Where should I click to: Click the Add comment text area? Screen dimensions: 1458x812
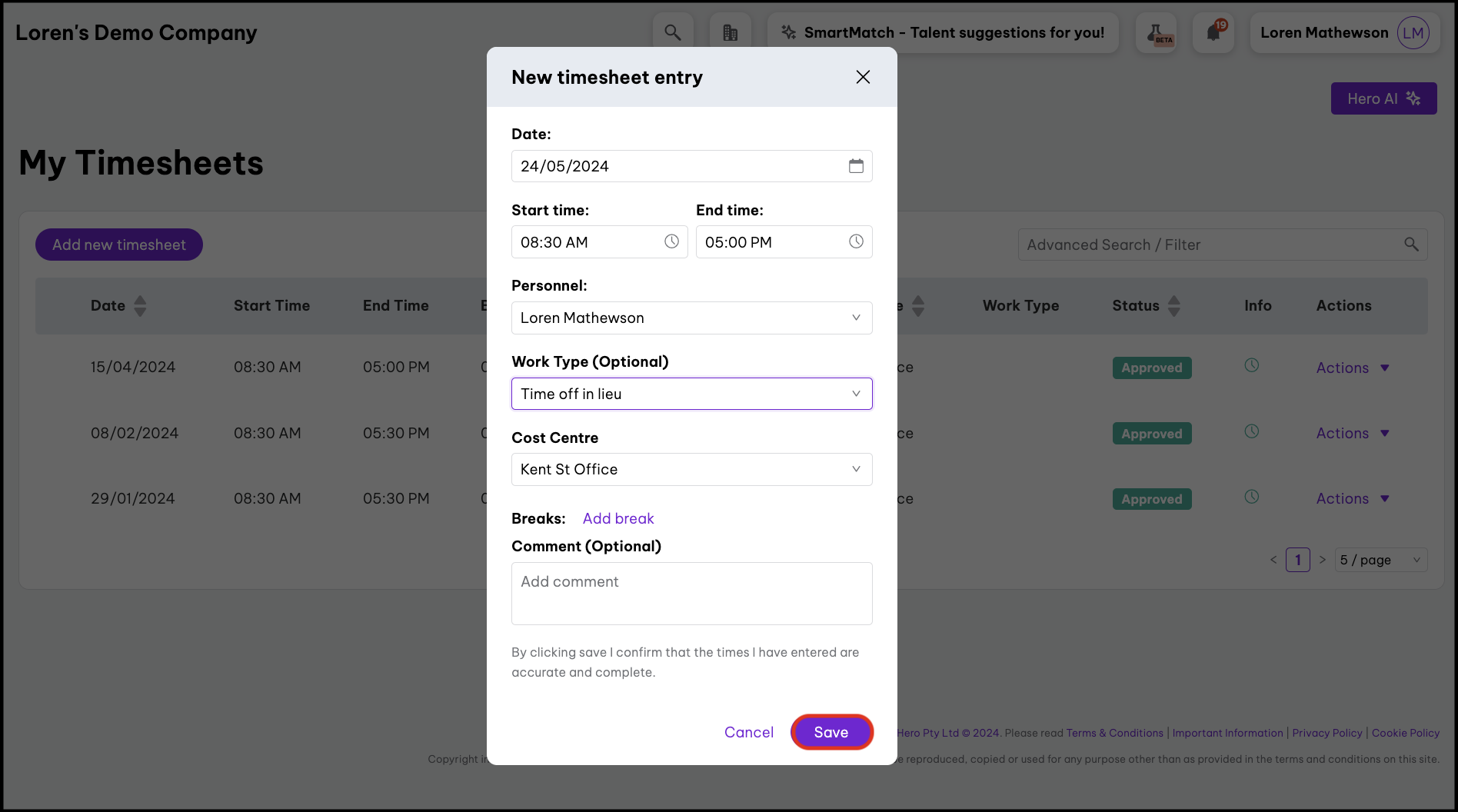point(691,593)
